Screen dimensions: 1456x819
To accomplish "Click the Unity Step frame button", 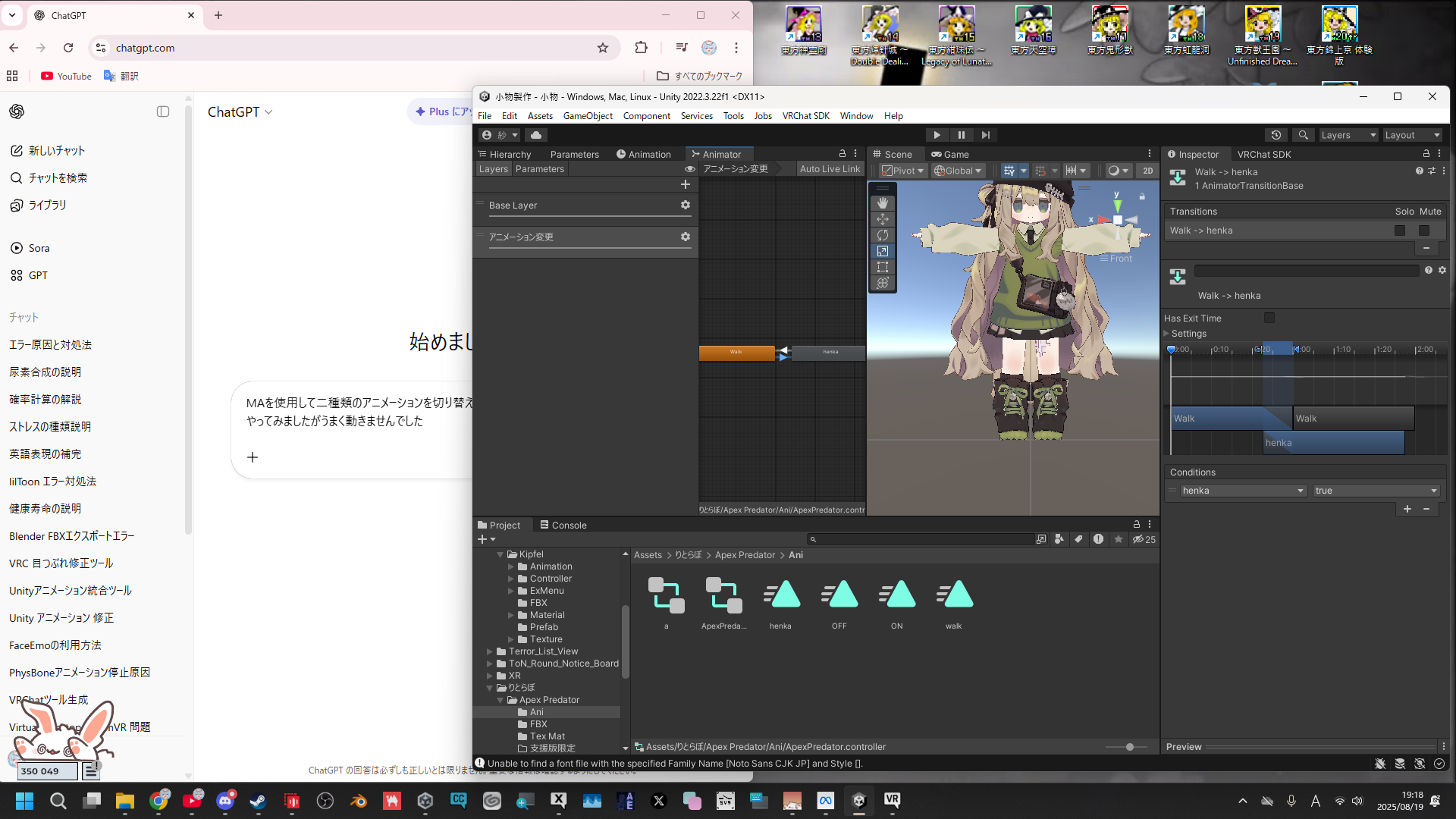I will (x=986, y=135).
